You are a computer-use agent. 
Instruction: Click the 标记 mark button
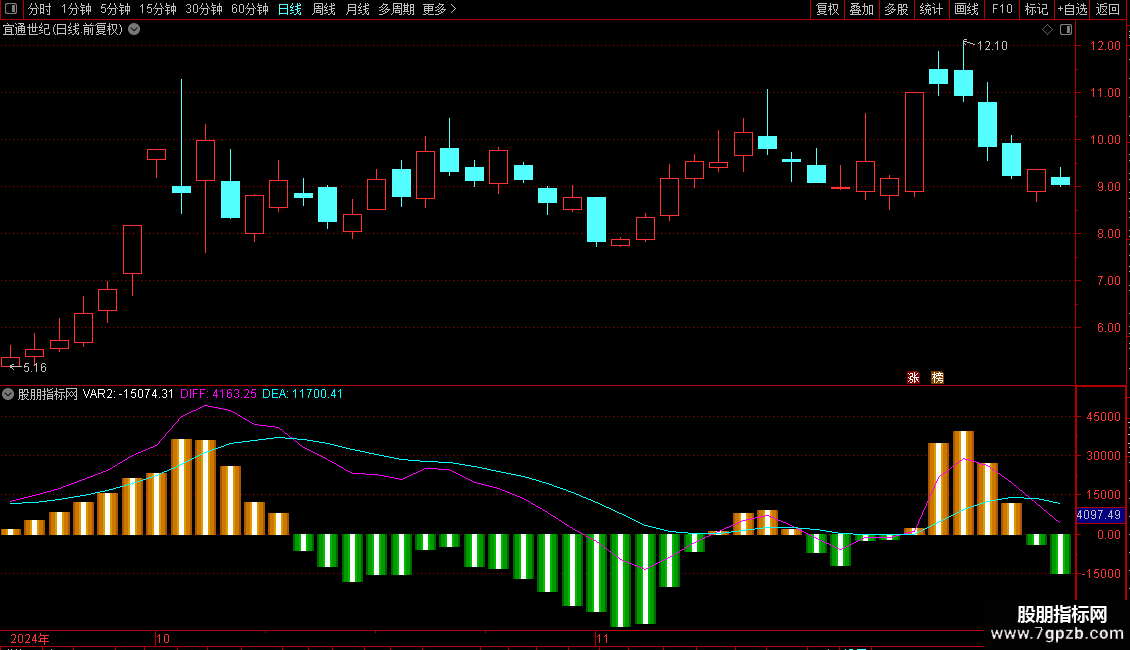click(x=1036, y=9)
